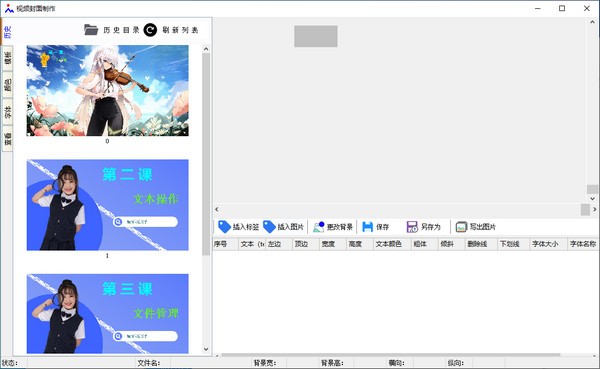
Task: Click thumbnail caption number 0
Action: coord(108,141)
